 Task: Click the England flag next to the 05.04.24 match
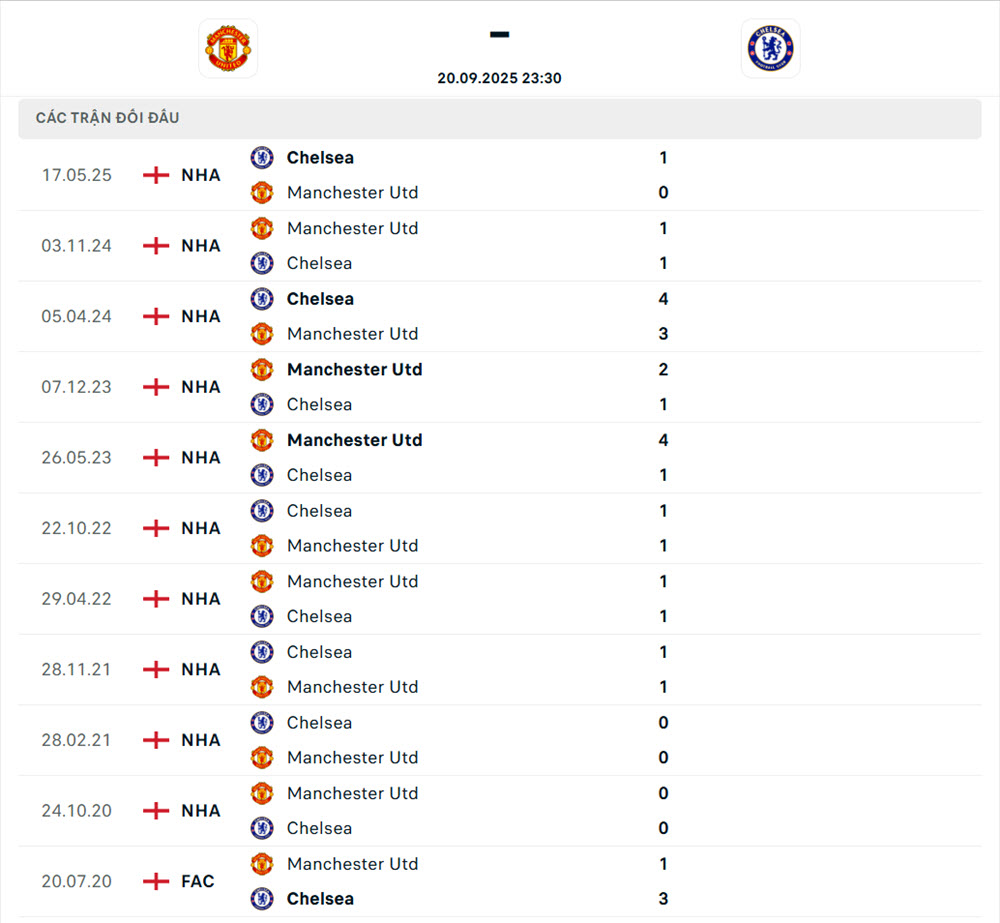[156, 316]
